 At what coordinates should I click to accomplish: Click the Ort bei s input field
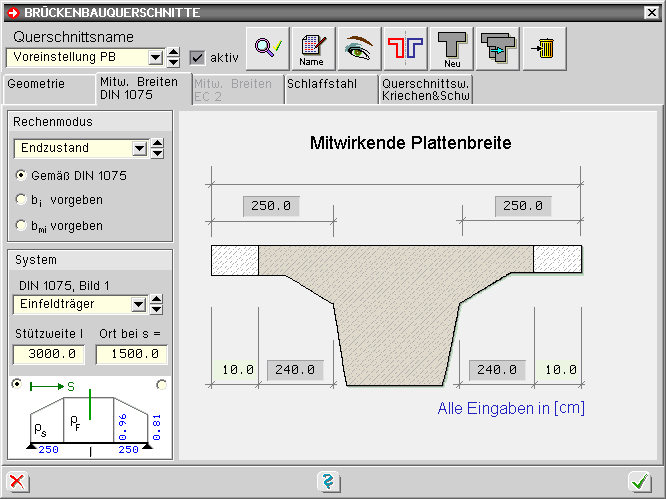[131, 354]
